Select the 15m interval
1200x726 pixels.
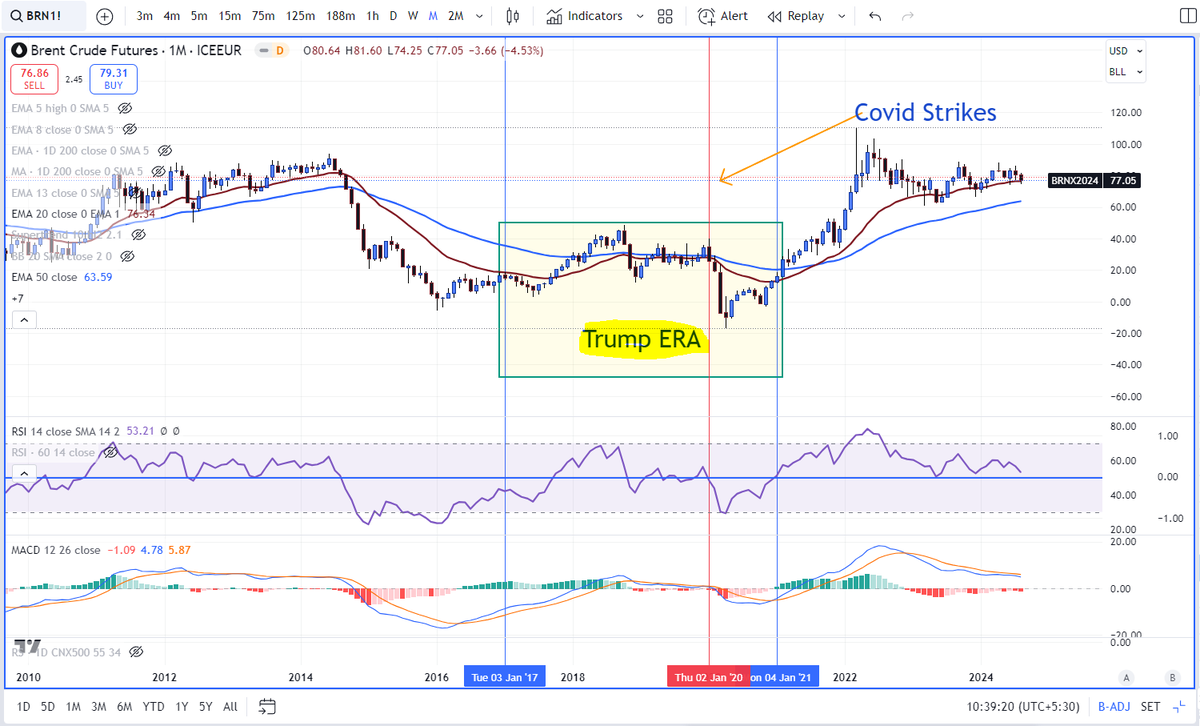pos(229,16)
